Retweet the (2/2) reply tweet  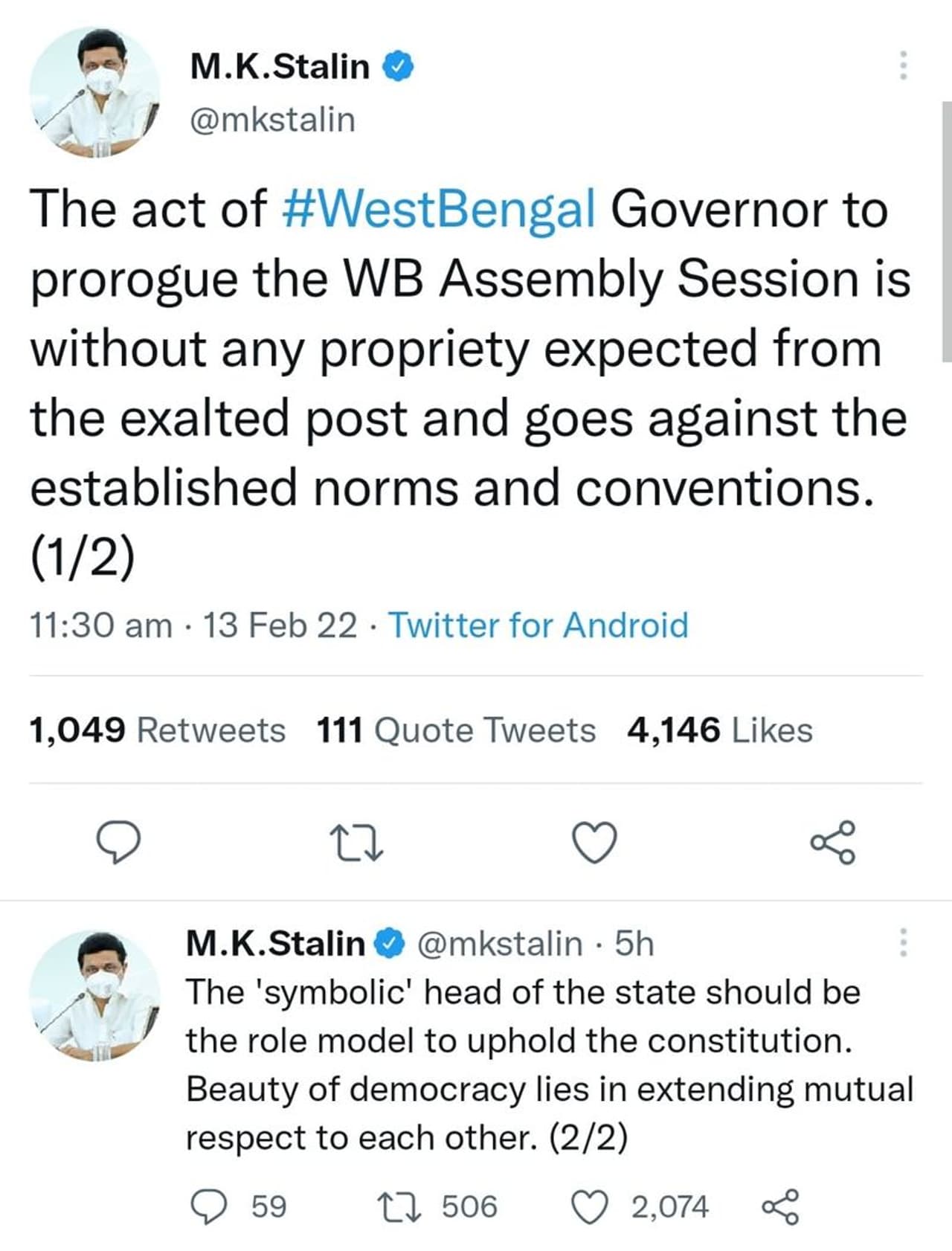point(400,1206)
